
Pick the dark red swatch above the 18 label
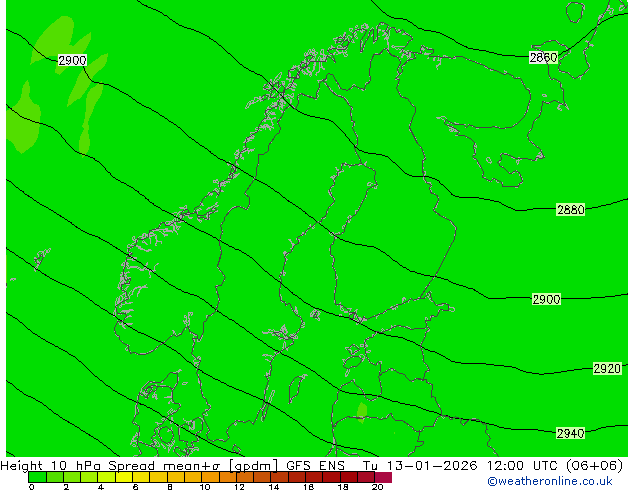point(349,477)
